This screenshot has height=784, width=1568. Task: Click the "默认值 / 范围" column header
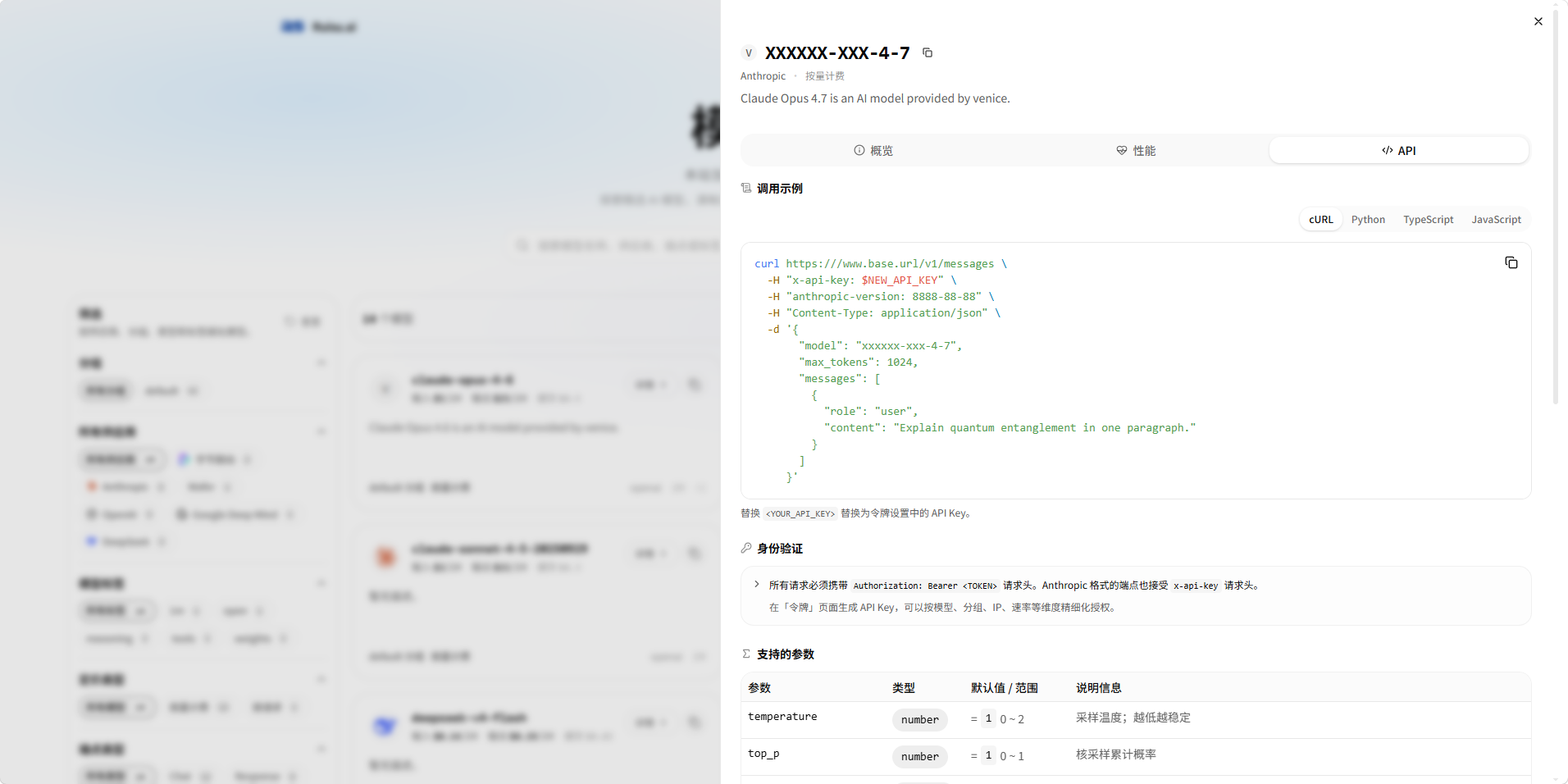point(1005,688)
